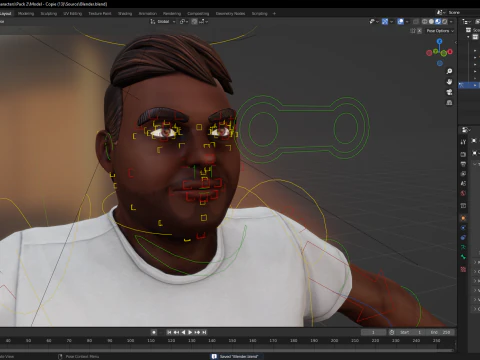Switch to the Shading workspace tab

pyautogui.click(x=125, y=13)
